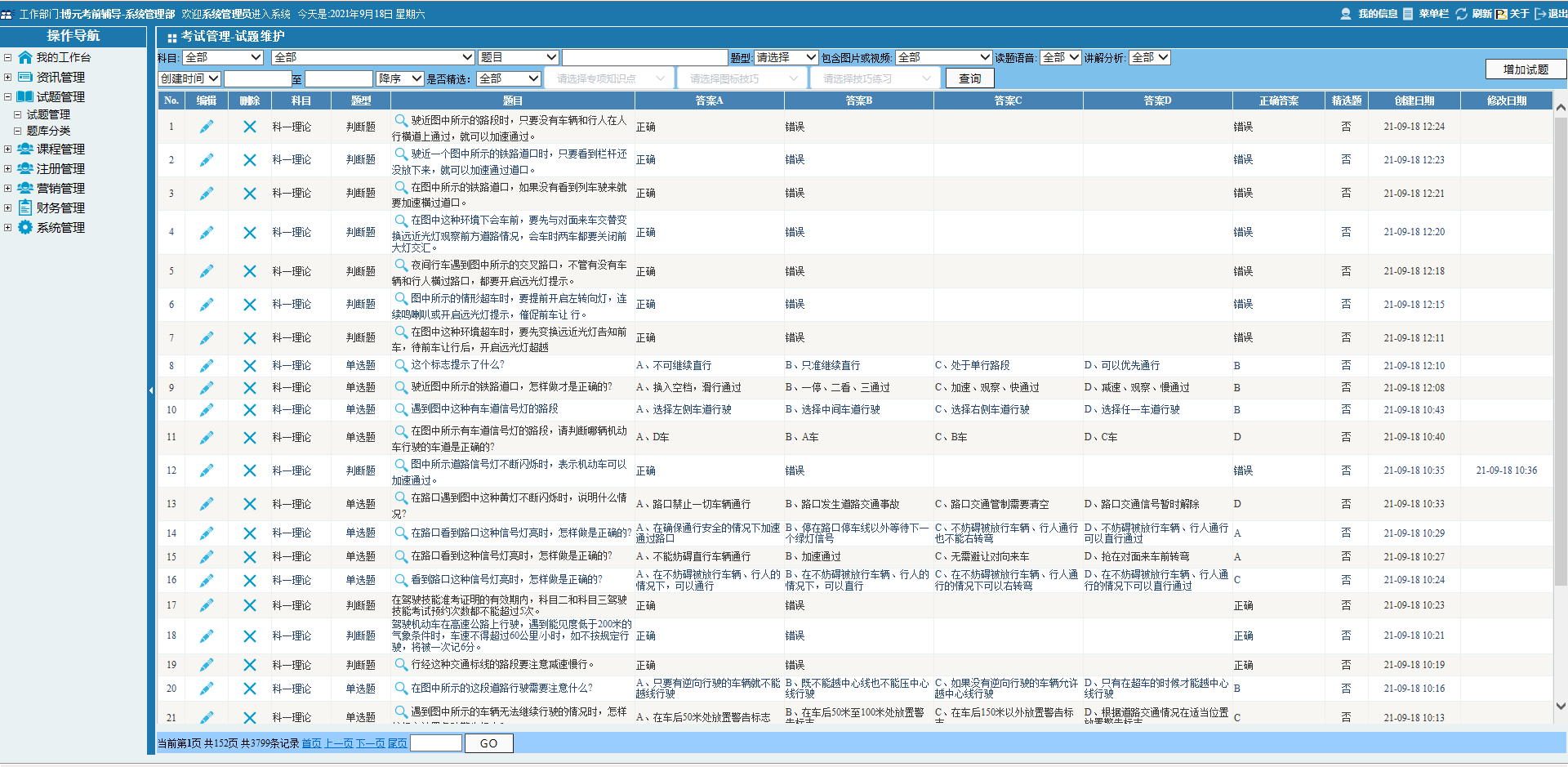Click the 我的信息 user icon
Screen dimensions: 1568x767
click(x=1346, y=14)
